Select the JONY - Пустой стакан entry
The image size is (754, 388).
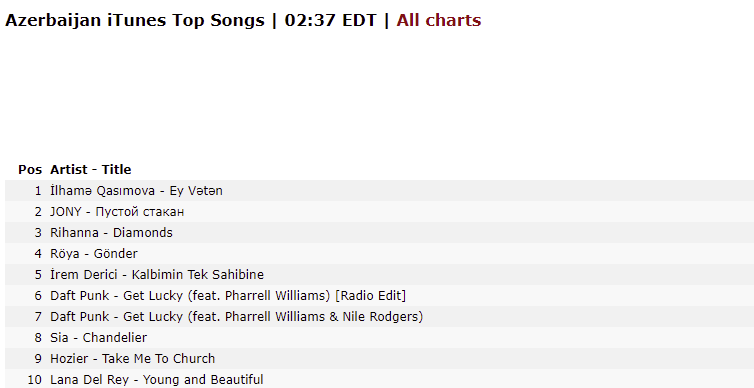117,212
